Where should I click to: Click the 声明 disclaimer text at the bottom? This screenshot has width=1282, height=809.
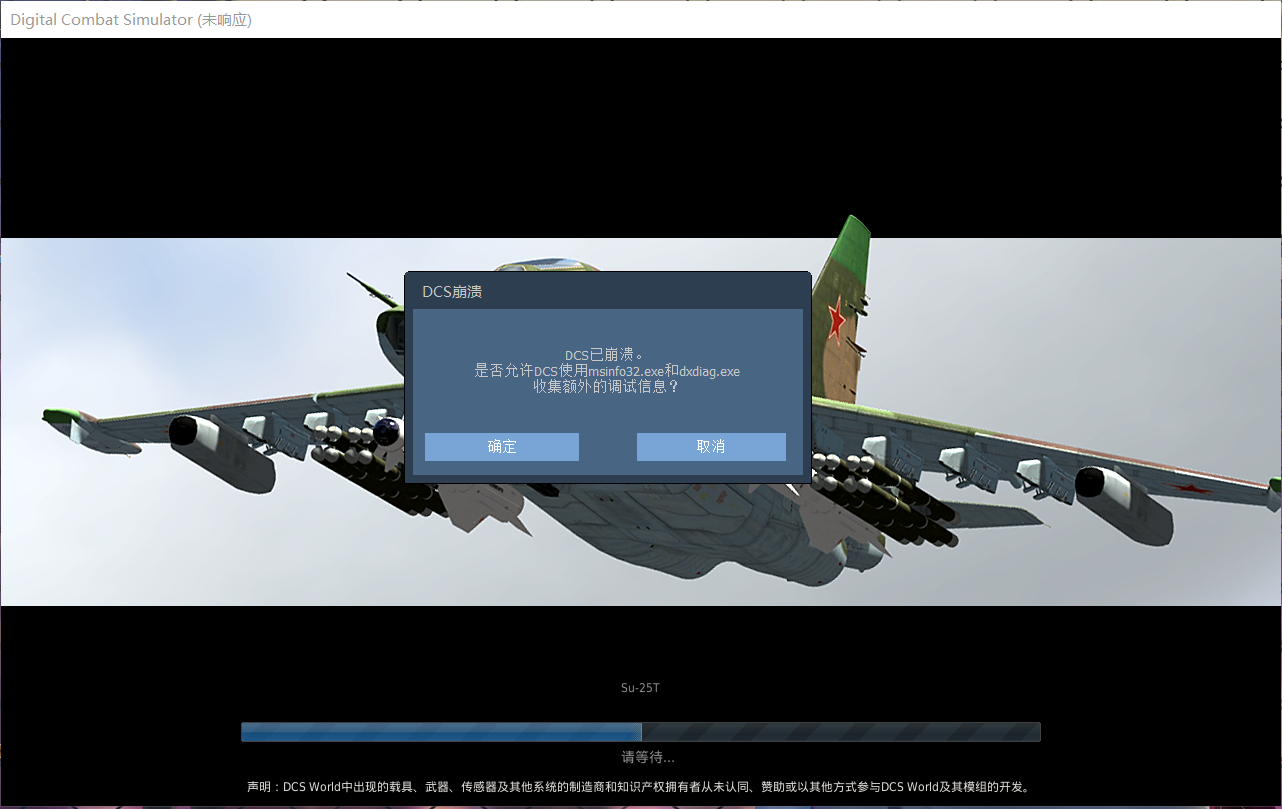(640, 787)
